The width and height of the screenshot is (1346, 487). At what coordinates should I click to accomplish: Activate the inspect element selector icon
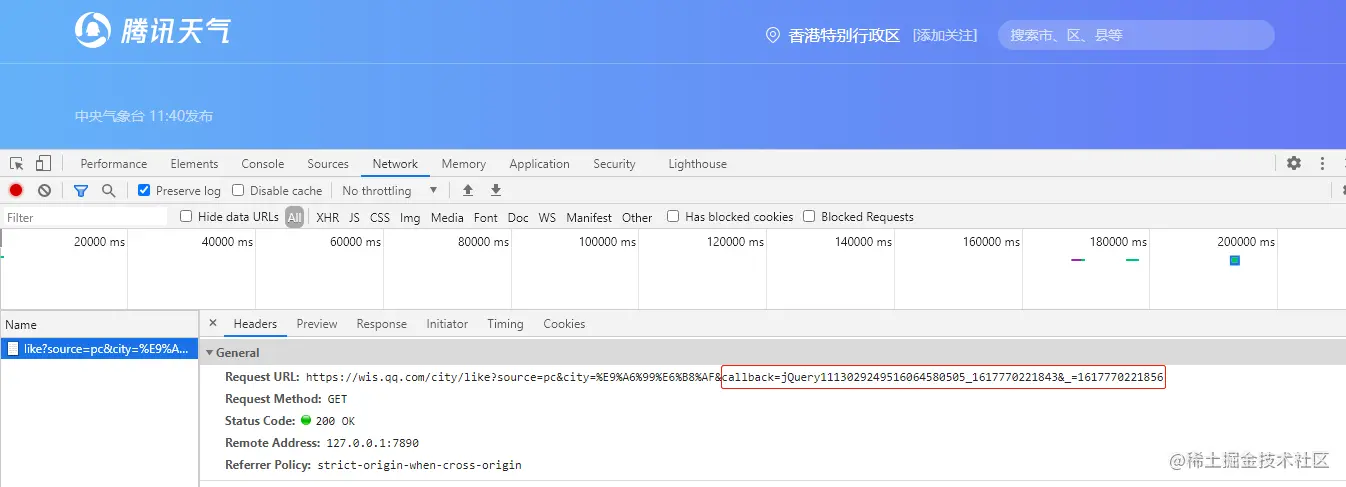coord(17,163)
